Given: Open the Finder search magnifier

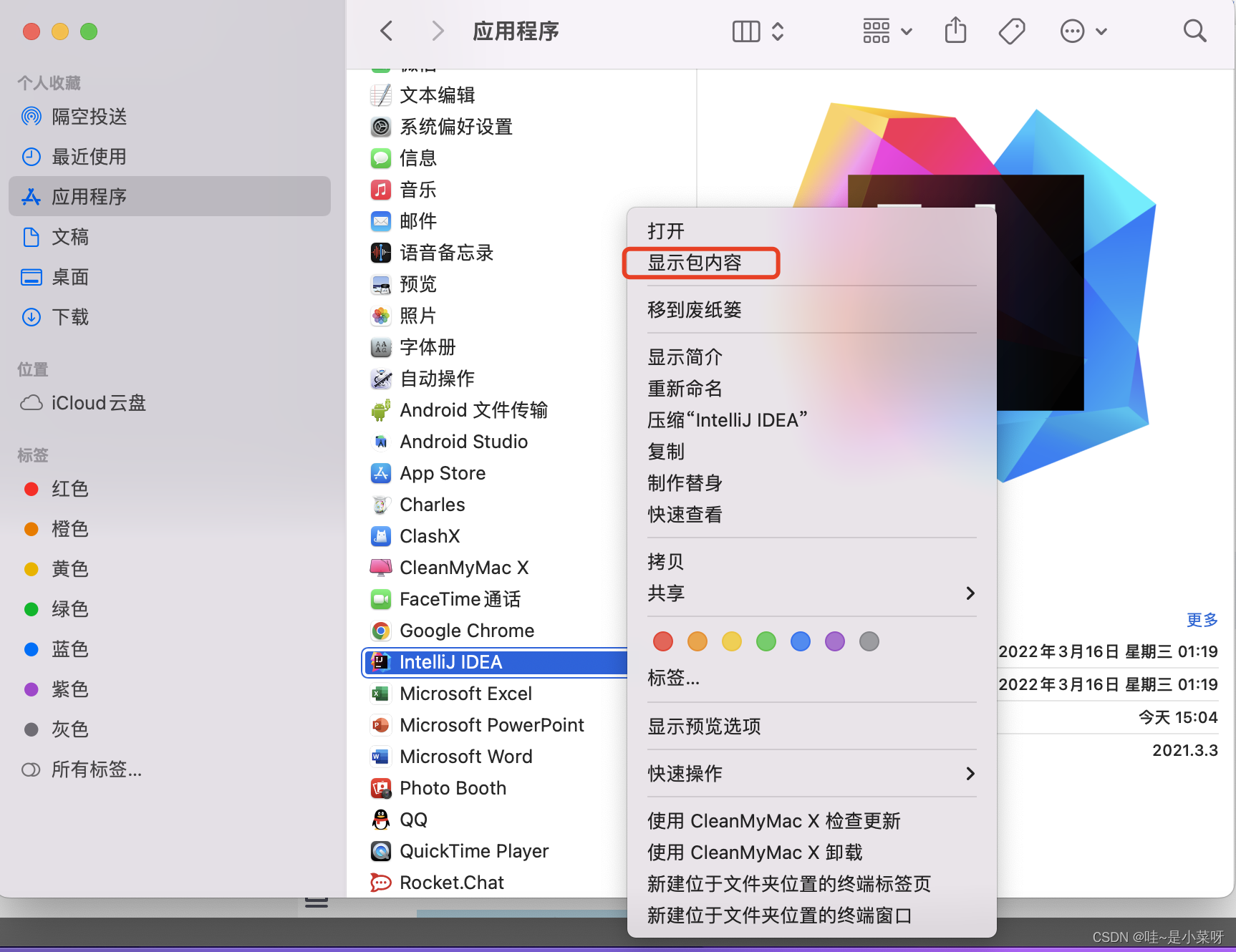Looking at the screenshot, I should (1194, 31).
